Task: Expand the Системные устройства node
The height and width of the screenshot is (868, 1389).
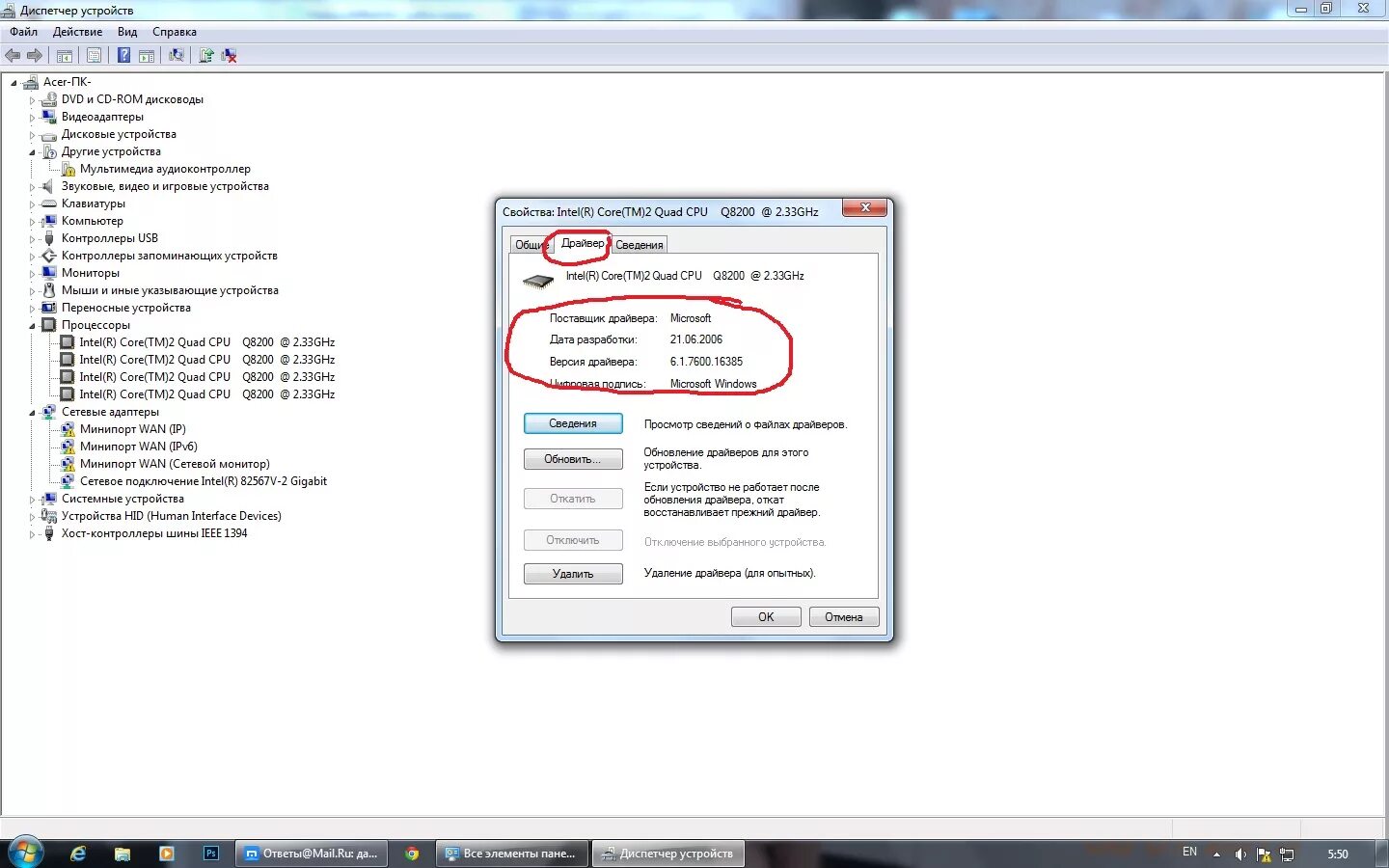Action: (32, 500)
